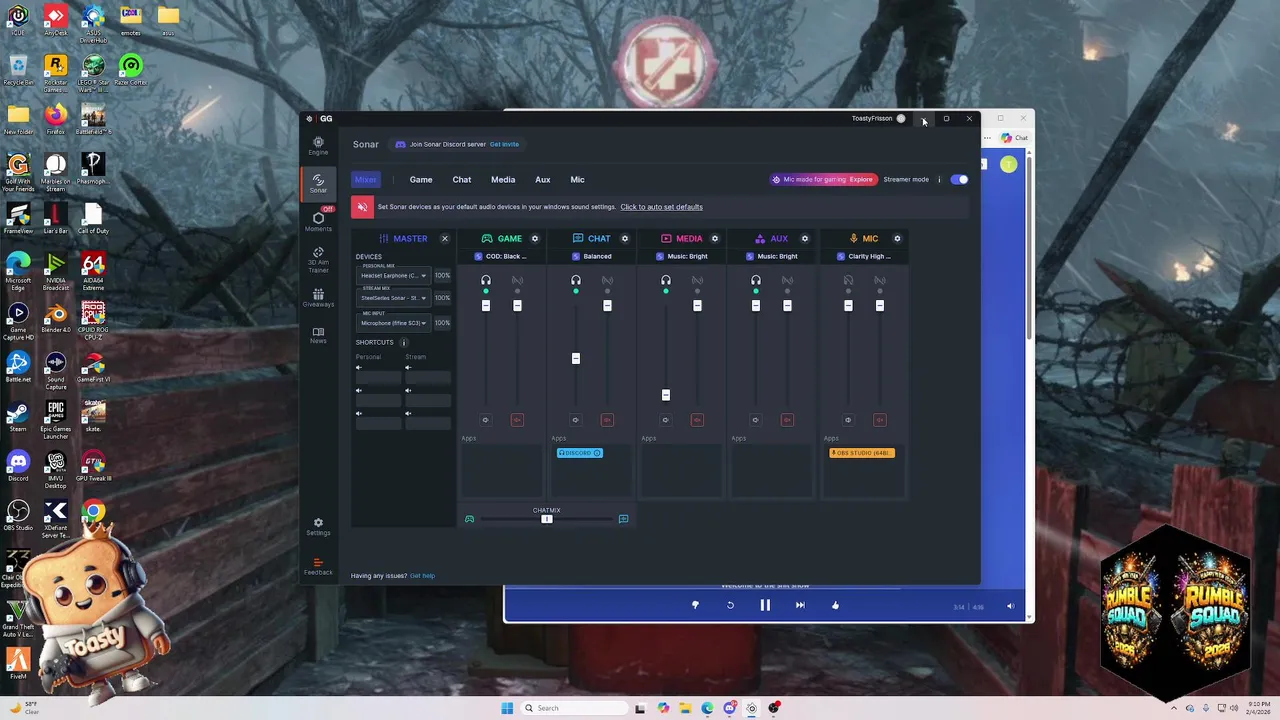Open 3D Aim Trainer in sidebar

[318, 260]
